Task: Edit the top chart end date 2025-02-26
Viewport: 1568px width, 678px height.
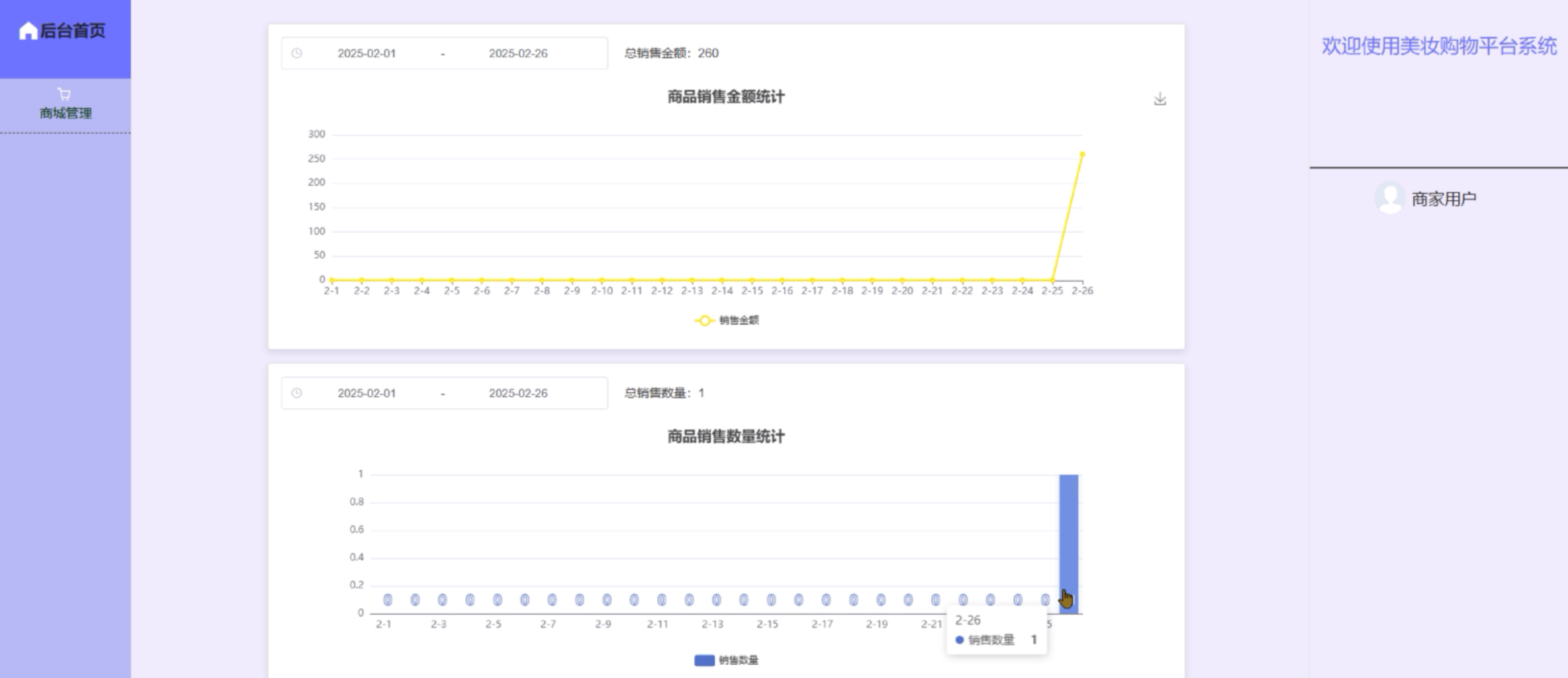Action: point(518,53)
